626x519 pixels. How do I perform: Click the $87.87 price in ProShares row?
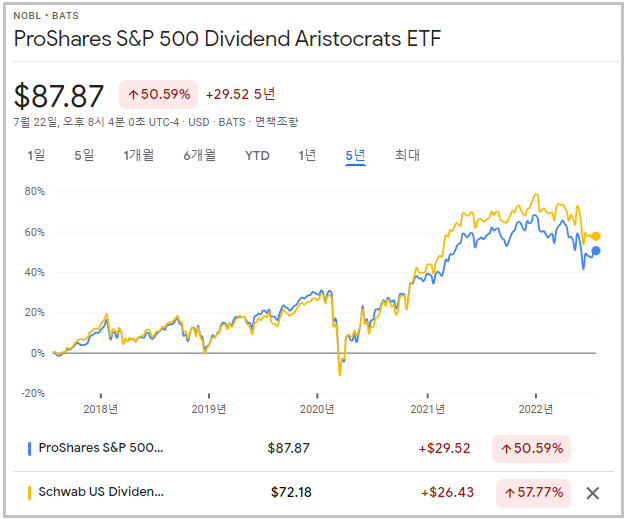click(x=289, y=448)
